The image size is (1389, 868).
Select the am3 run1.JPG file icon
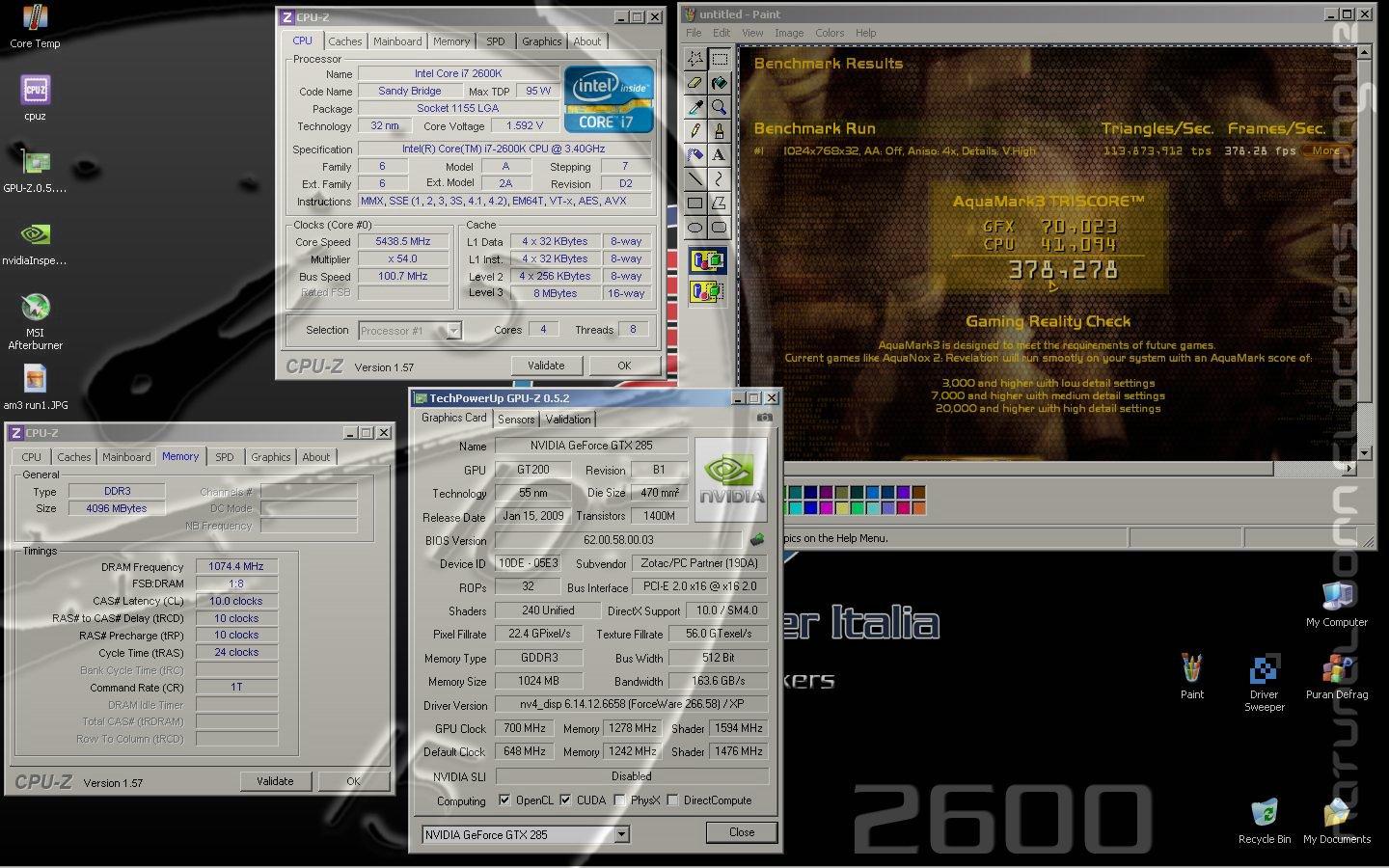[x=35, y=388]
